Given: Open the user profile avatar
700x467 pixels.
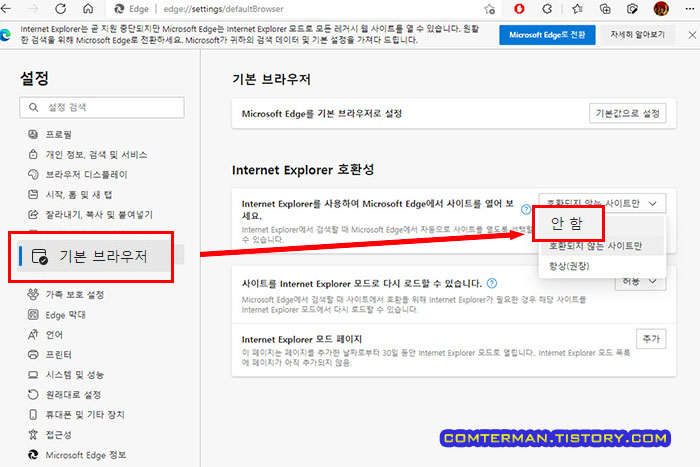Looking at the screenshot, I should click(661, 8).
